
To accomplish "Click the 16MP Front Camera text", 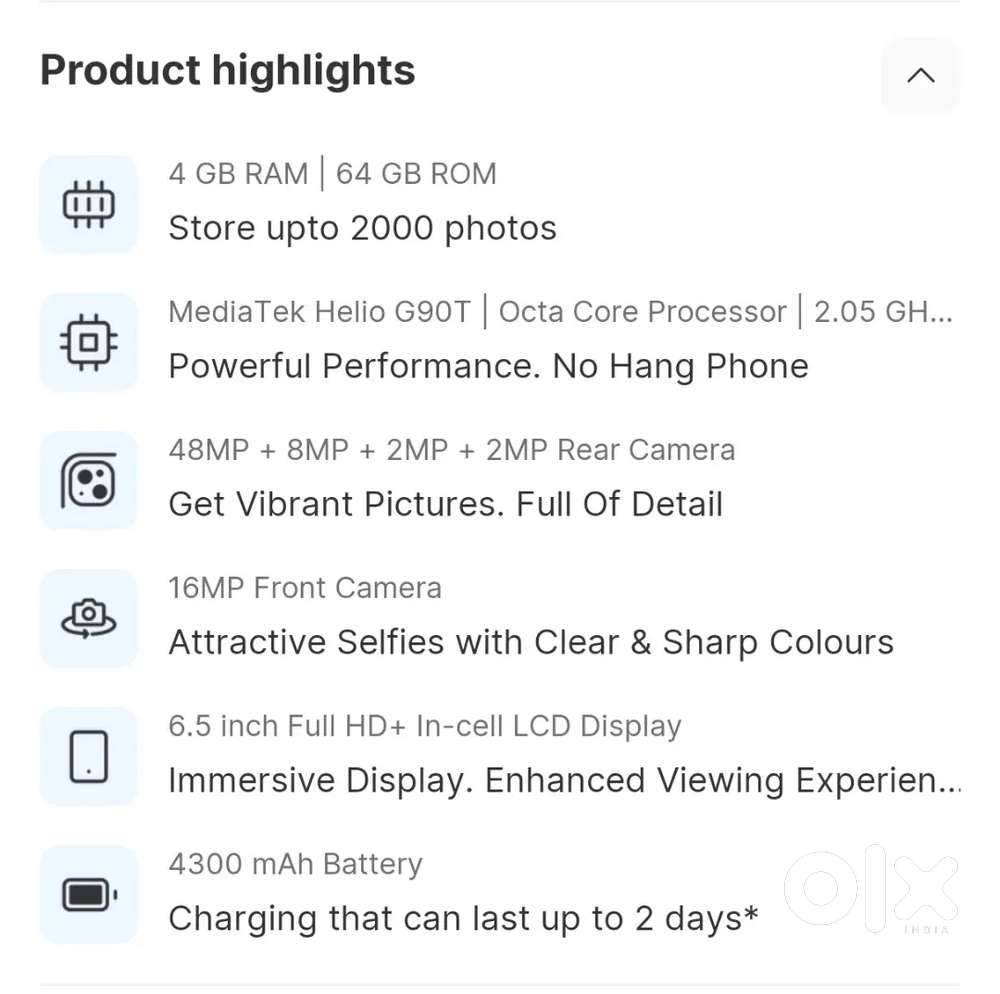I will pyautogui.click(x=304, y=588).
